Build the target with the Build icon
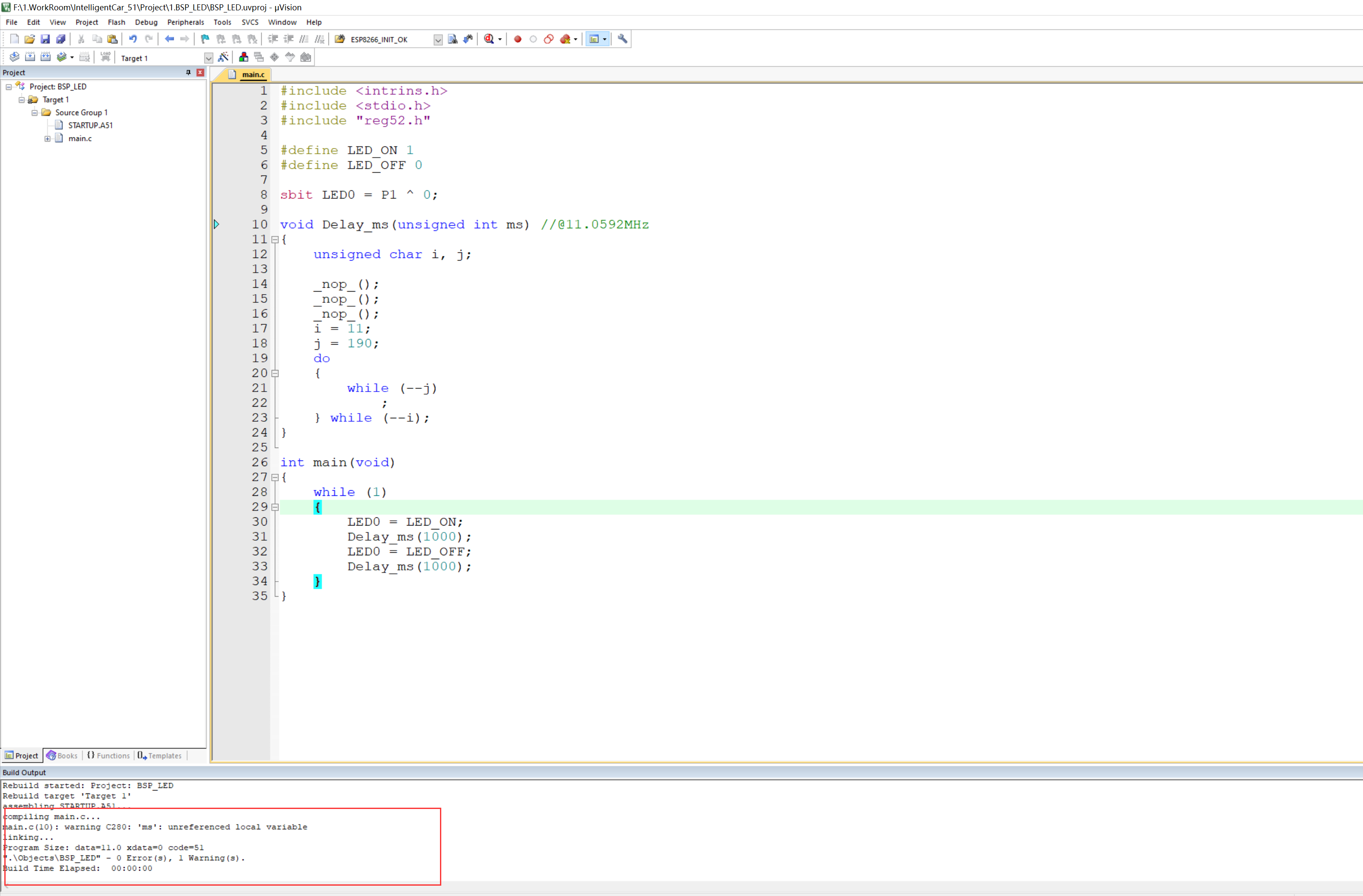 click(30, 57)
